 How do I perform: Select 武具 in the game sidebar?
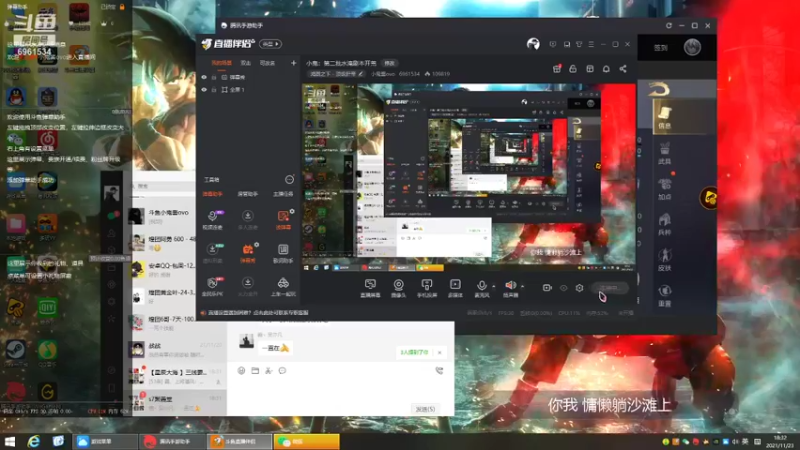coord(664,153)
